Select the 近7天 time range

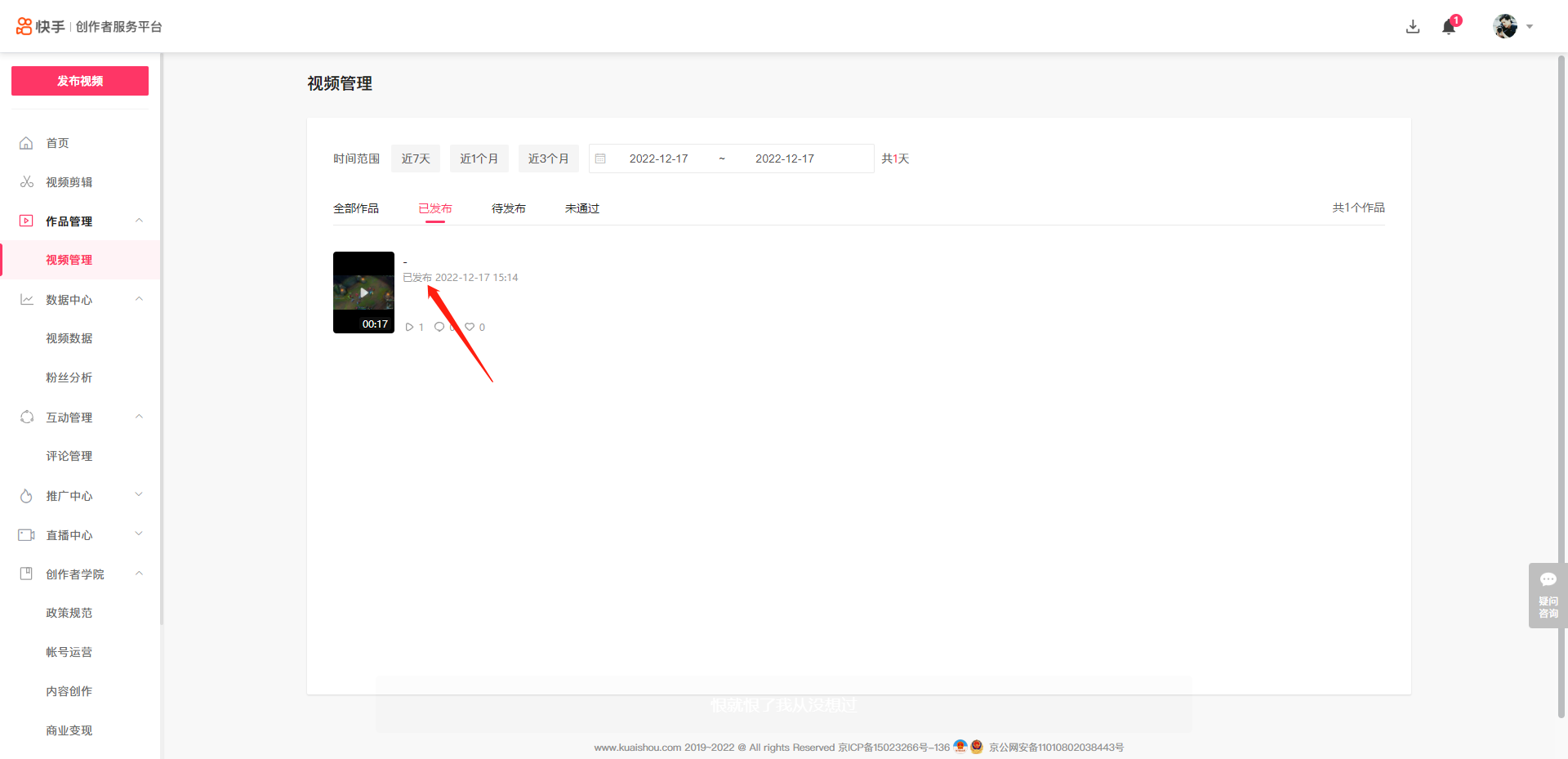point(415,158)
